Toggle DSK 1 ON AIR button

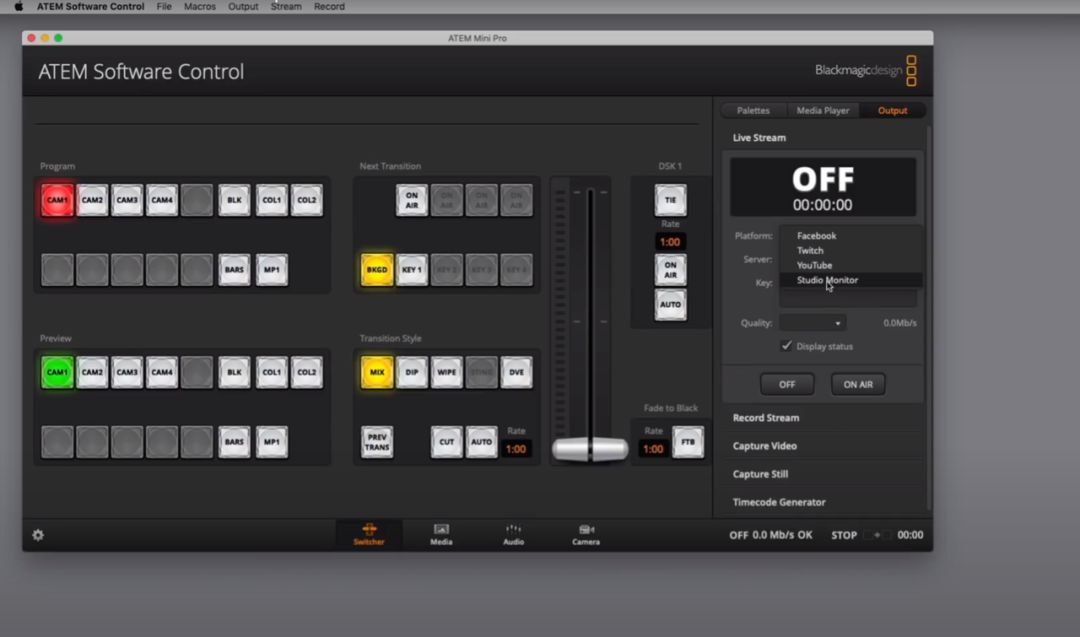pyautogui.click(x=670, y=270)
